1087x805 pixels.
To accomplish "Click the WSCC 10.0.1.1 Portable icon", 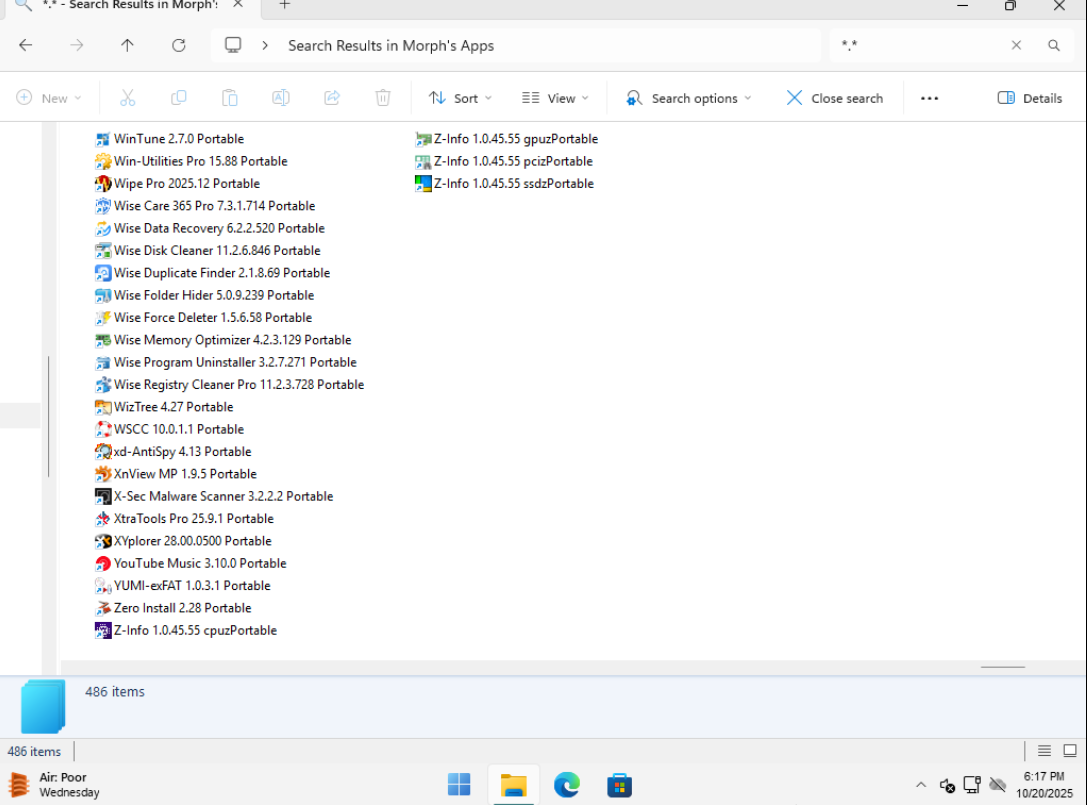I will click(103, 429).
